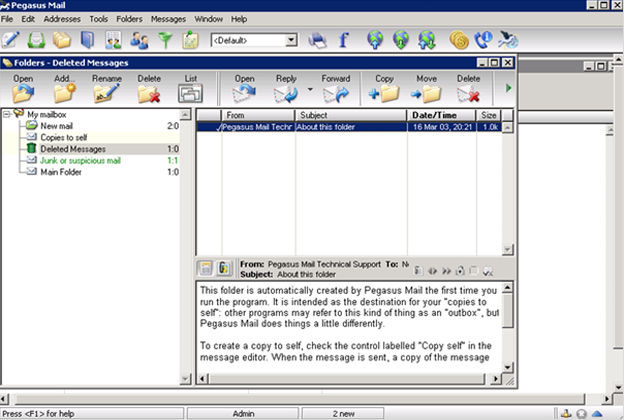Start a new message with the pencil icon
The height and width of the screenshot is (420, 624).
pos(10,40)
